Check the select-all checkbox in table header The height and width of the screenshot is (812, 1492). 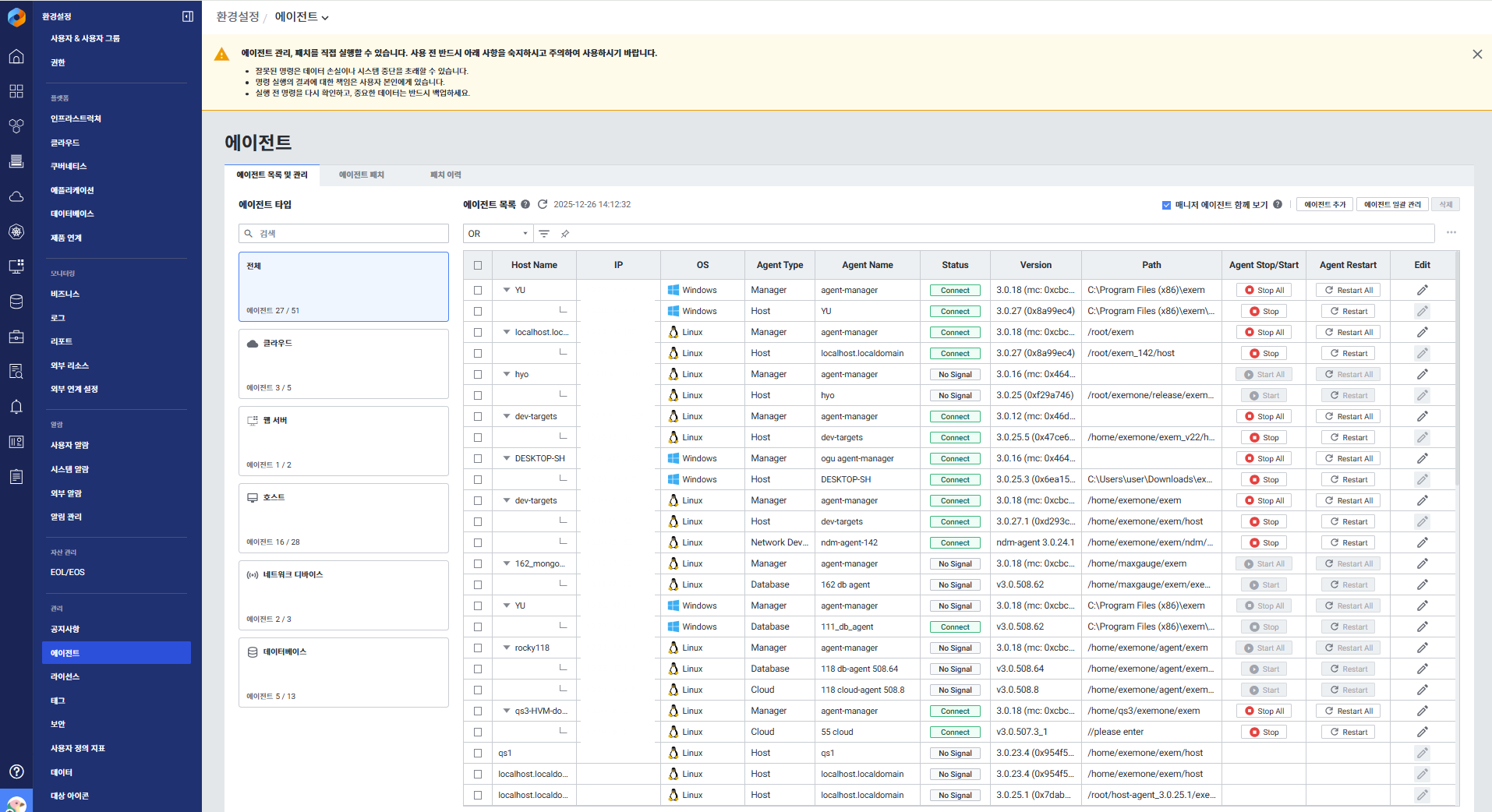pyautogui.click(x=478, y=265)
